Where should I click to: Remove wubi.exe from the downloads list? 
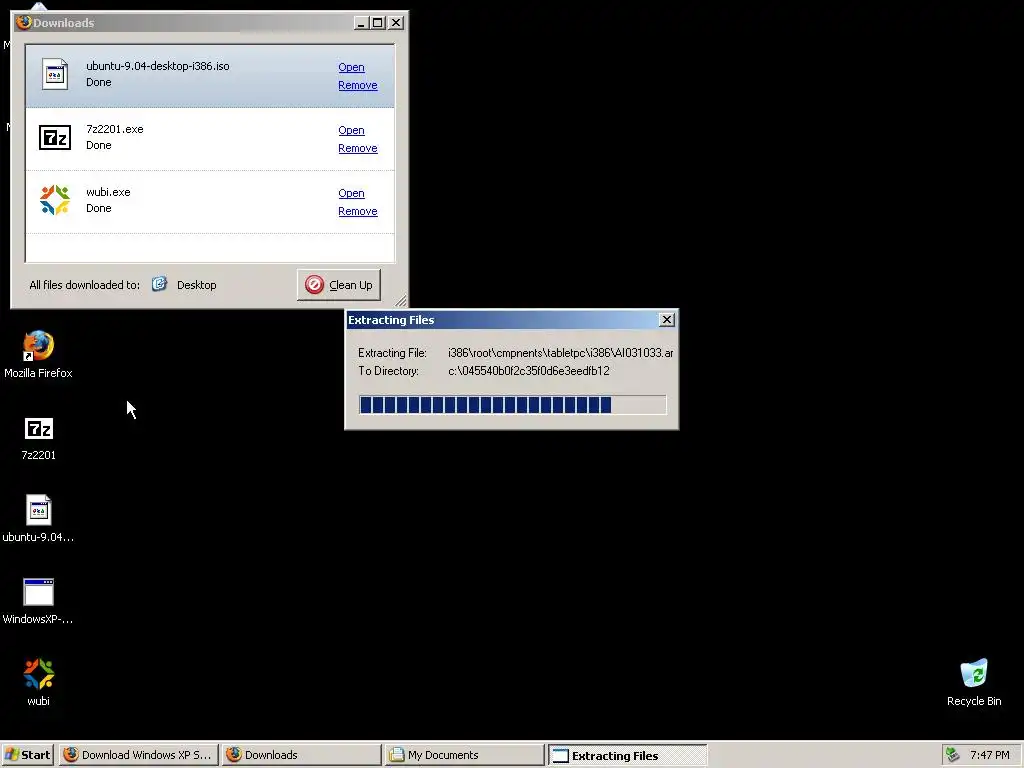tap(358, 212)
